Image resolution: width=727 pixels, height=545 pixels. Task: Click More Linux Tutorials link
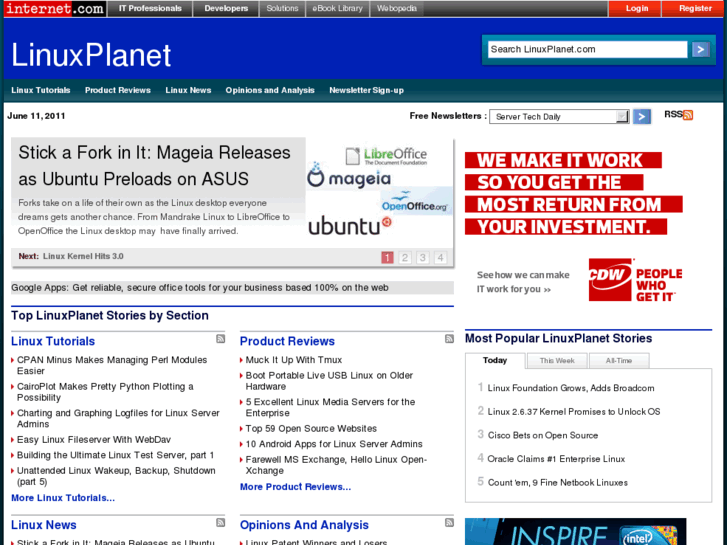coord(63,498)
